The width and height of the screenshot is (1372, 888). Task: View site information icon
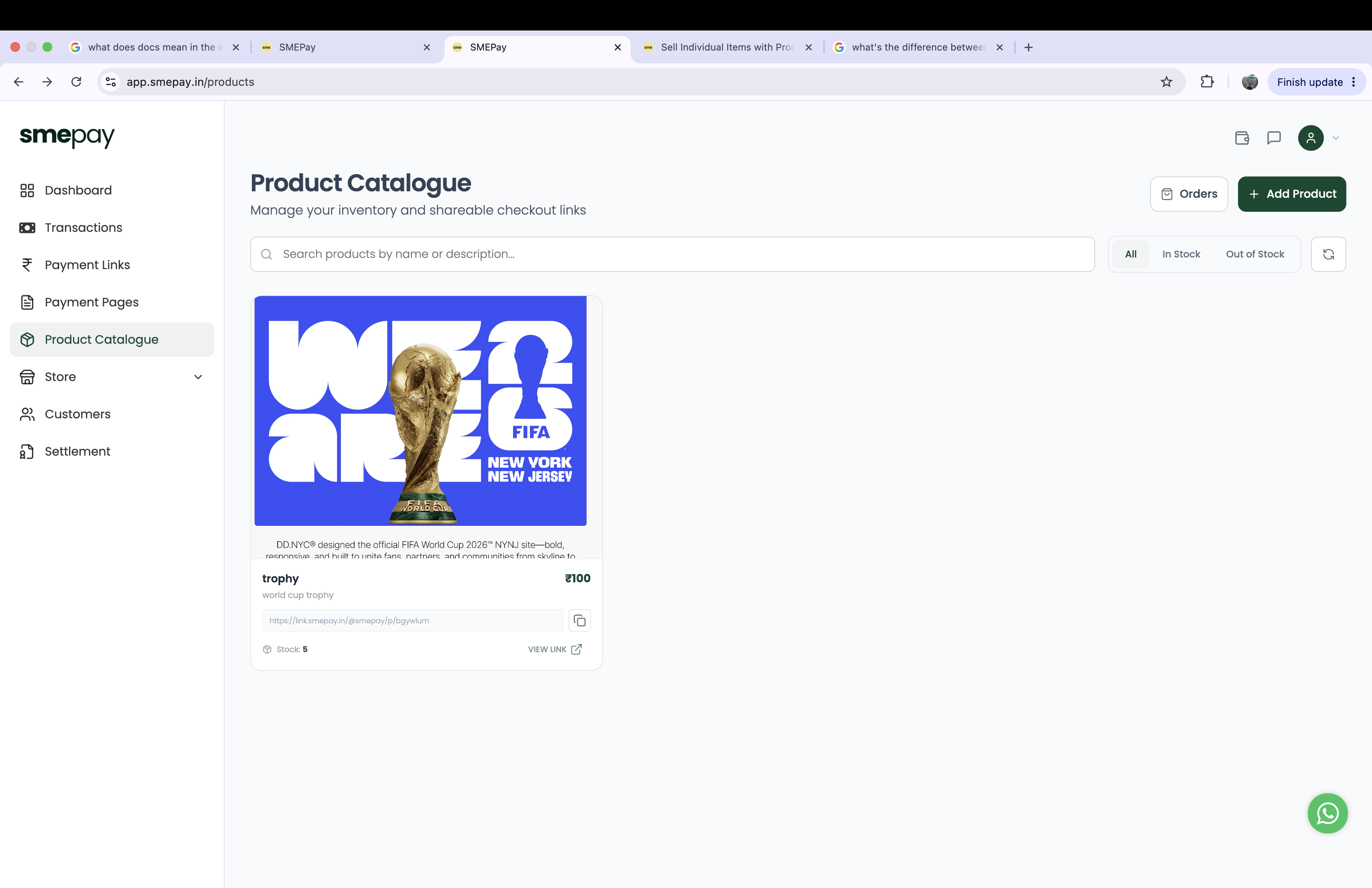pos(111,82)
